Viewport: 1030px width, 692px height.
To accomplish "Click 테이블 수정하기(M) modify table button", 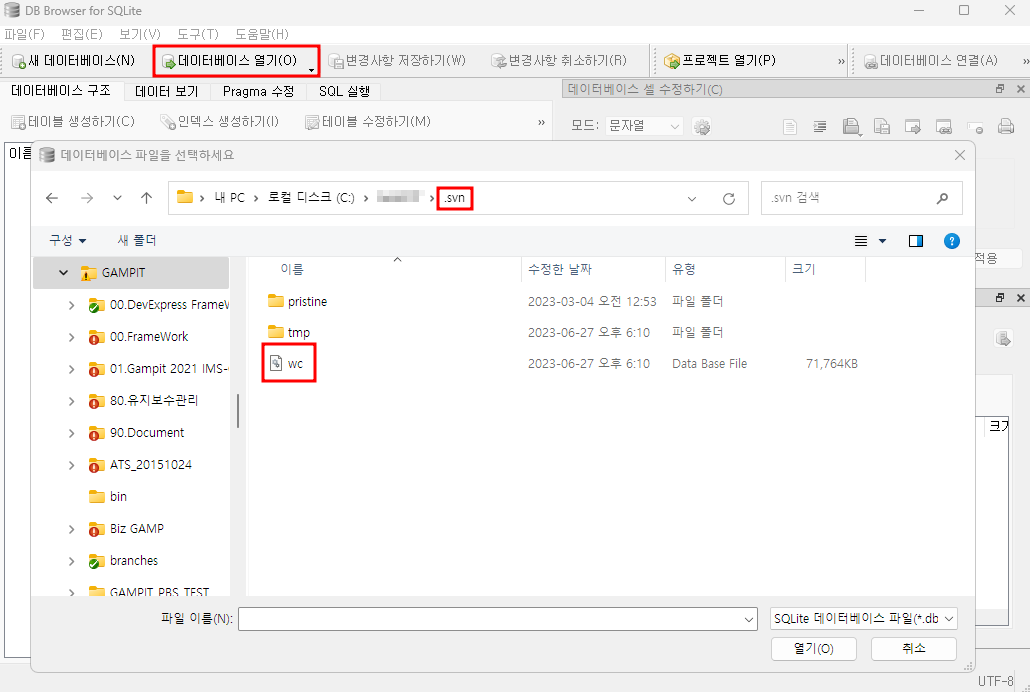I will click(368, 122).
